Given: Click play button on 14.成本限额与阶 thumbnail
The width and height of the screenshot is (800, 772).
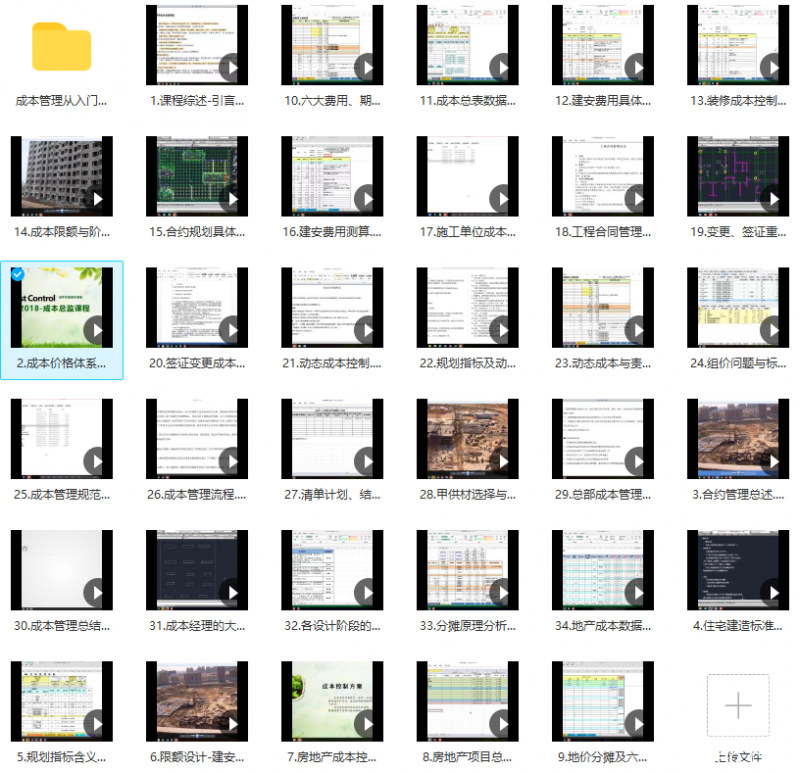Looking at the screenshot, I should (97, 199).
